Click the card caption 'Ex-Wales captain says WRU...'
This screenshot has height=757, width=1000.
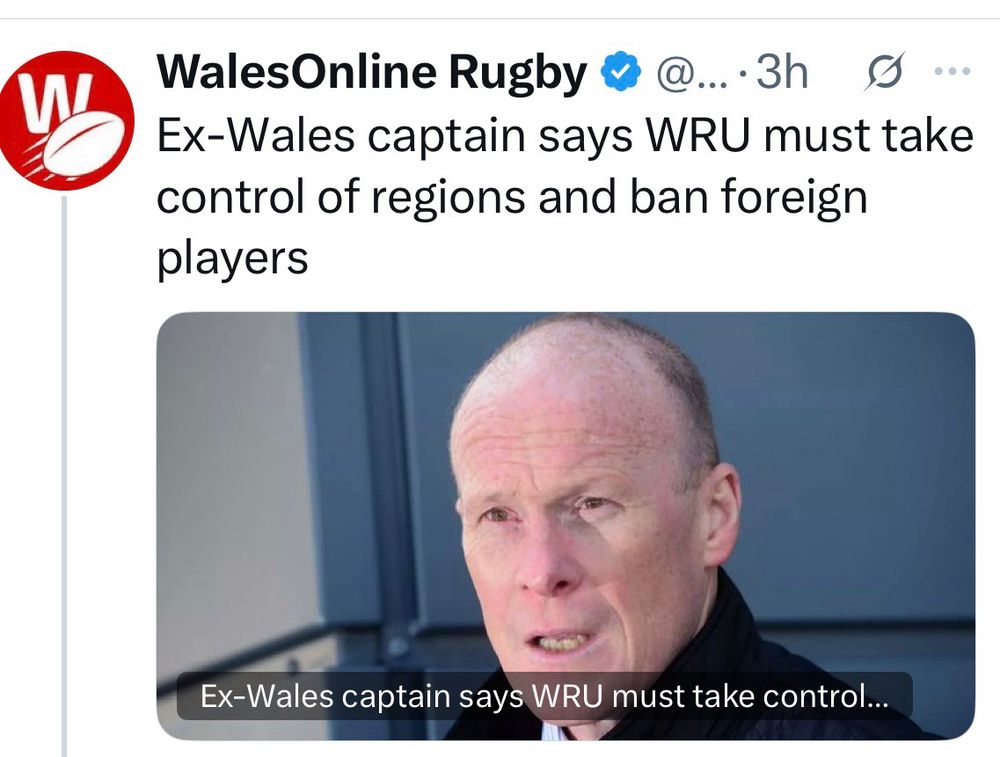coord(544,696)
